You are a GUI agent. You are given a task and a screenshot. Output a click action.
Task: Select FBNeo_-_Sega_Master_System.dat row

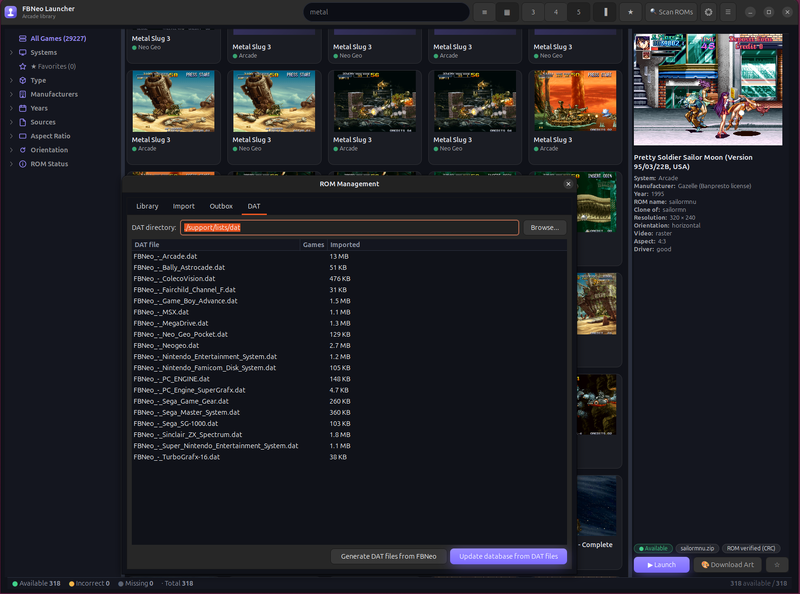pyautogui.click(x=349, y=412)
